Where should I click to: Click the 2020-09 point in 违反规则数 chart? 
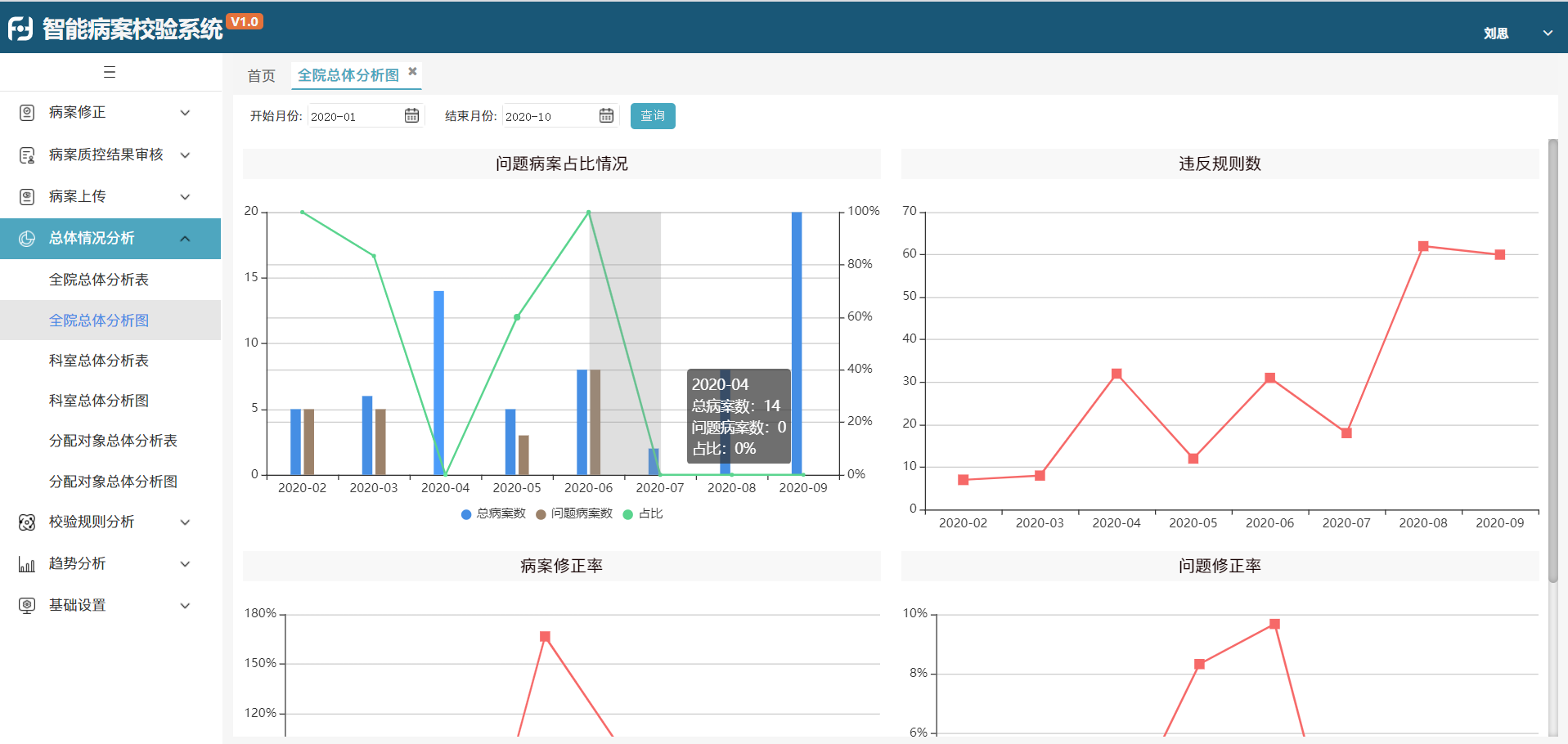pyautogui.click(x=1500, y=254)
